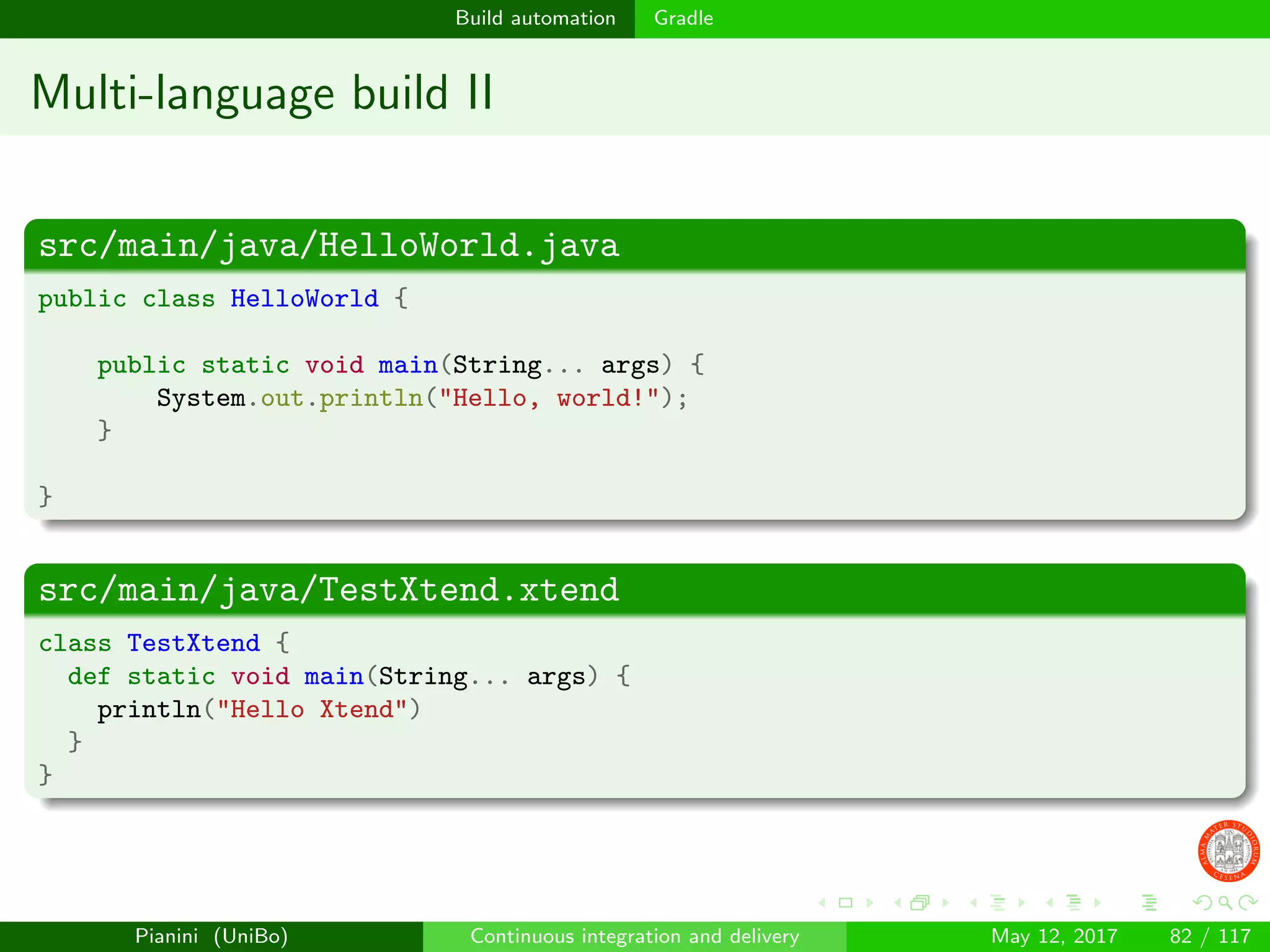Click the Alma Mater Studiorum university seal

1228,851
